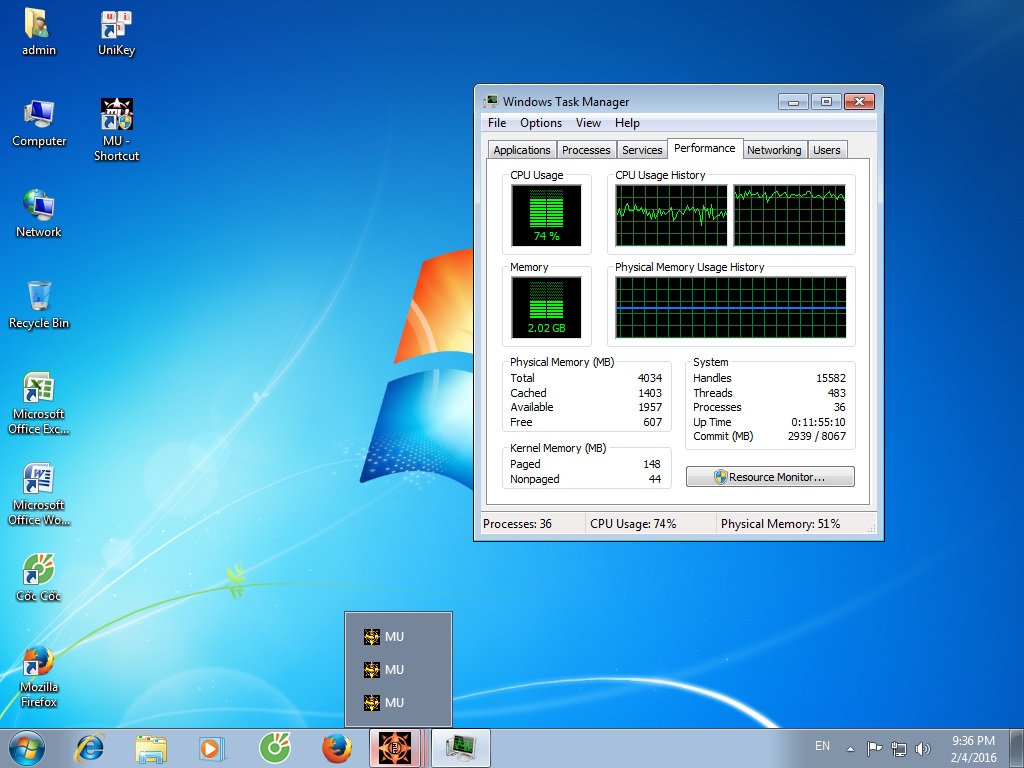Open Cốc Cốc browser from the taskbar
Image resolution: width=1024 pixels, height=768 pixels.
click(274, 748)
